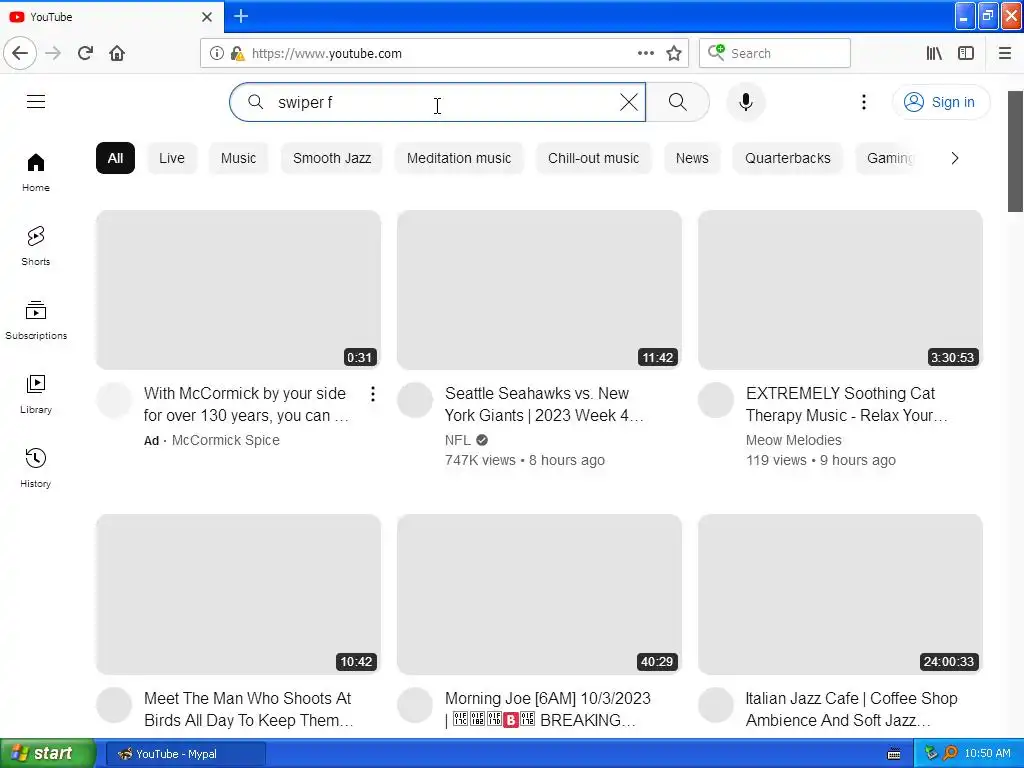Open McCormick ad options menu
This screenshot has width=1024, height=768.
pos(372,394)
